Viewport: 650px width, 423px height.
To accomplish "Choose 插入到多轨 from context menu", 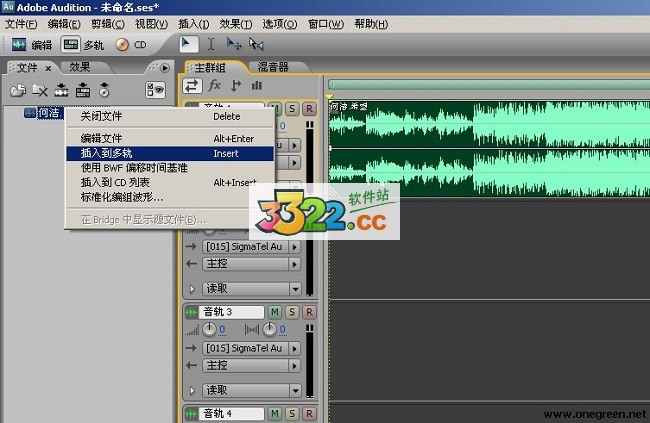I will tap(170, 153).
